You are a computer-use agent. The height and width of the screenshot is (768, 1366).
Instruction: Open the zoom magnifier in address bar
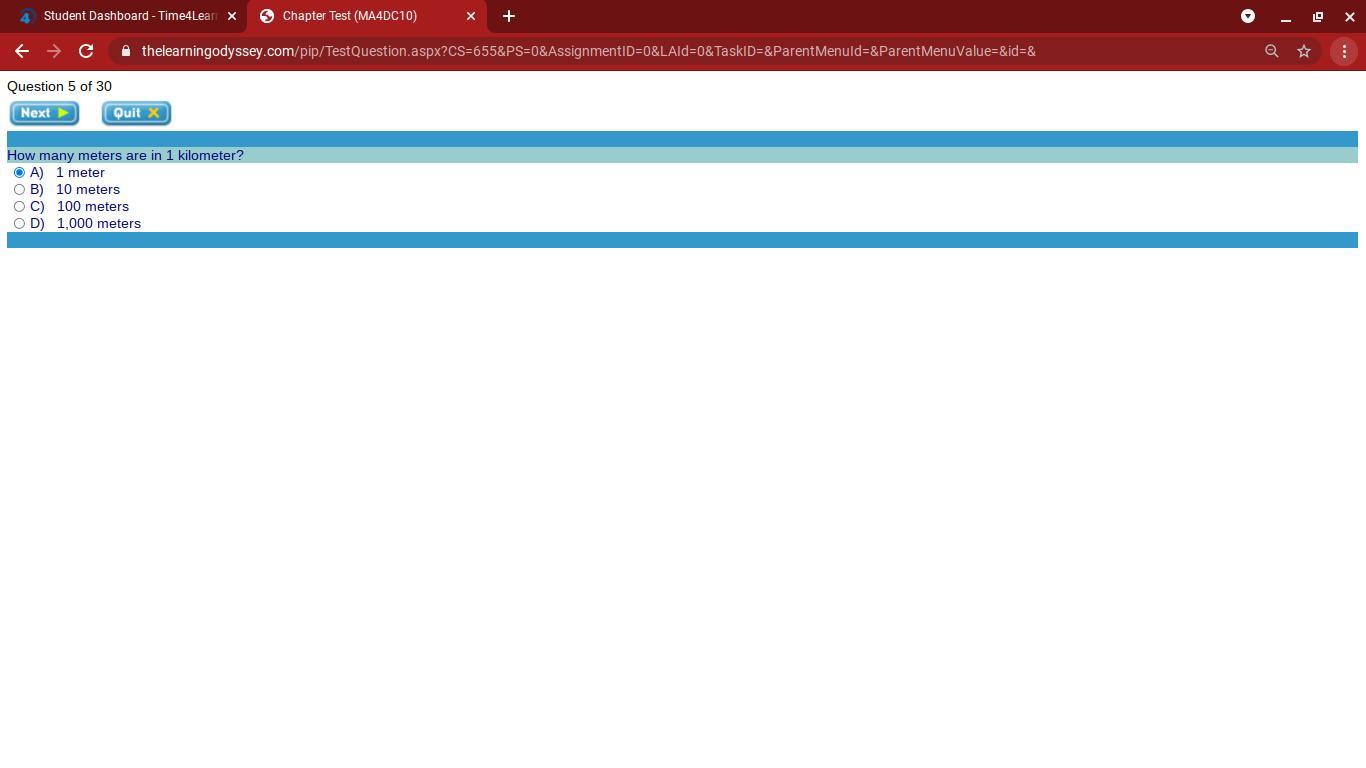(1272, 51)
